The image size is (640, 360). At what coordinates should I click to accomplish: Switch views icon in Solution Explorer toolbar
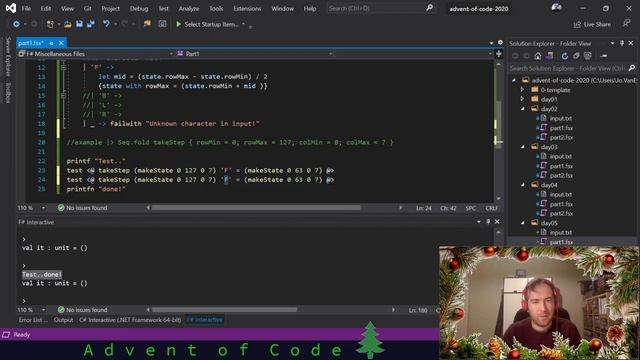coord(549,56)
